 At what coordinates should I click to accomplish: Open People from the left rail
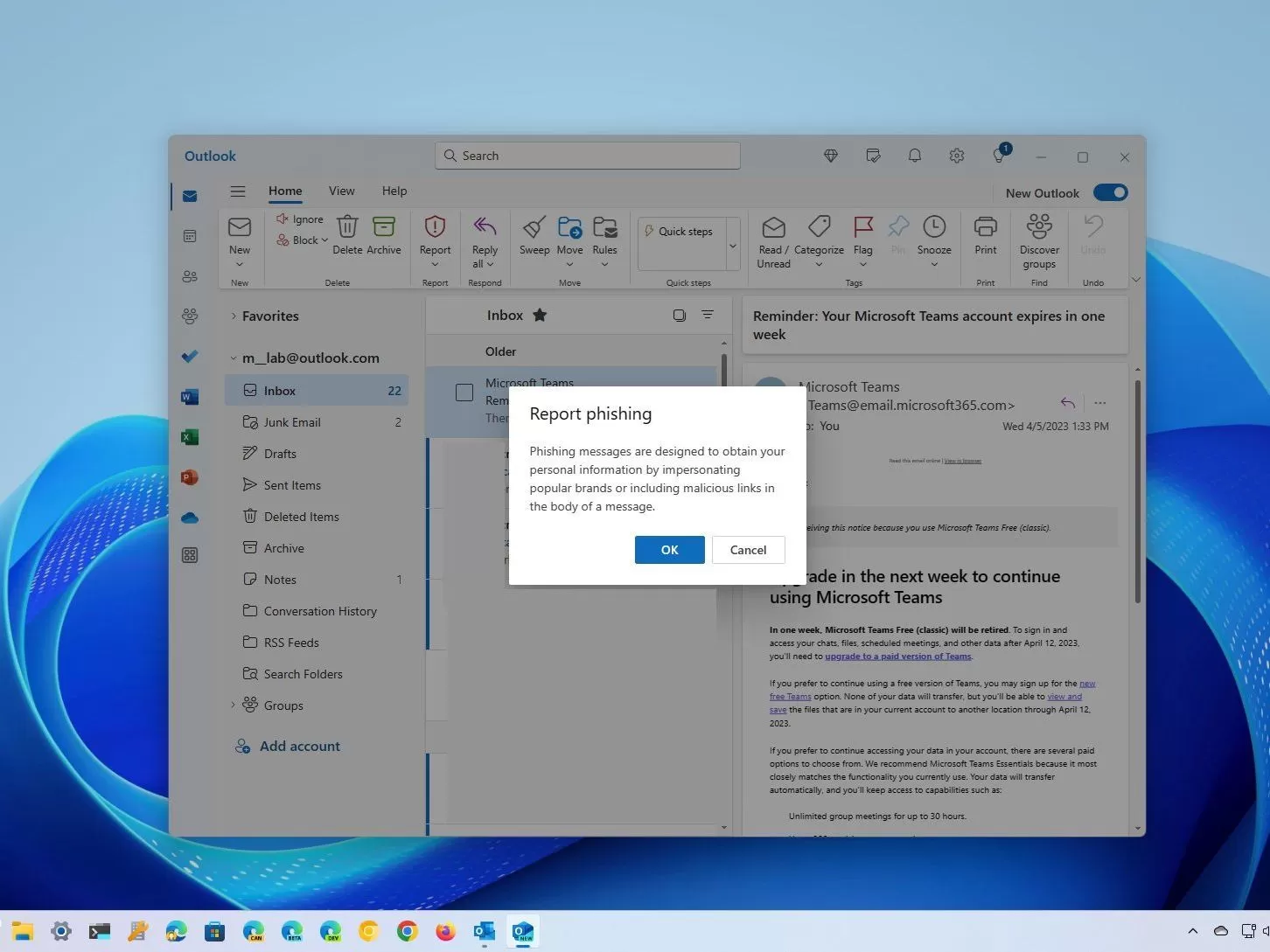(x=190, y=276)
